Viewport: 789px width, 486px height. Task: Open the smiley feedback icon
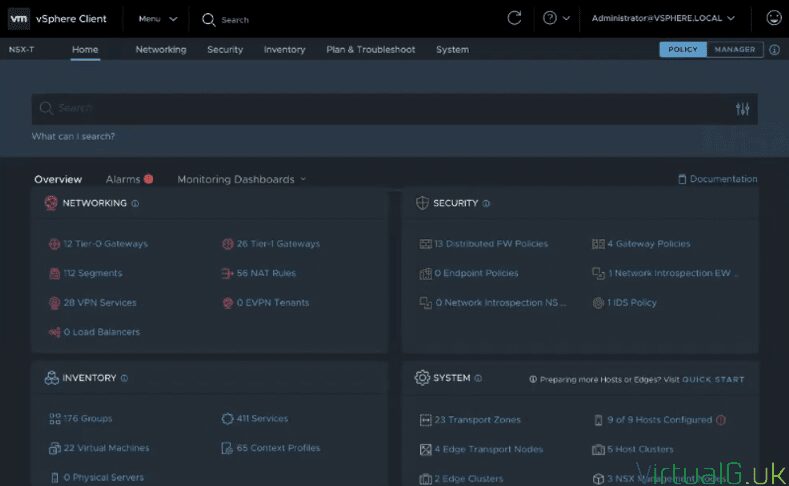(773, 18)
